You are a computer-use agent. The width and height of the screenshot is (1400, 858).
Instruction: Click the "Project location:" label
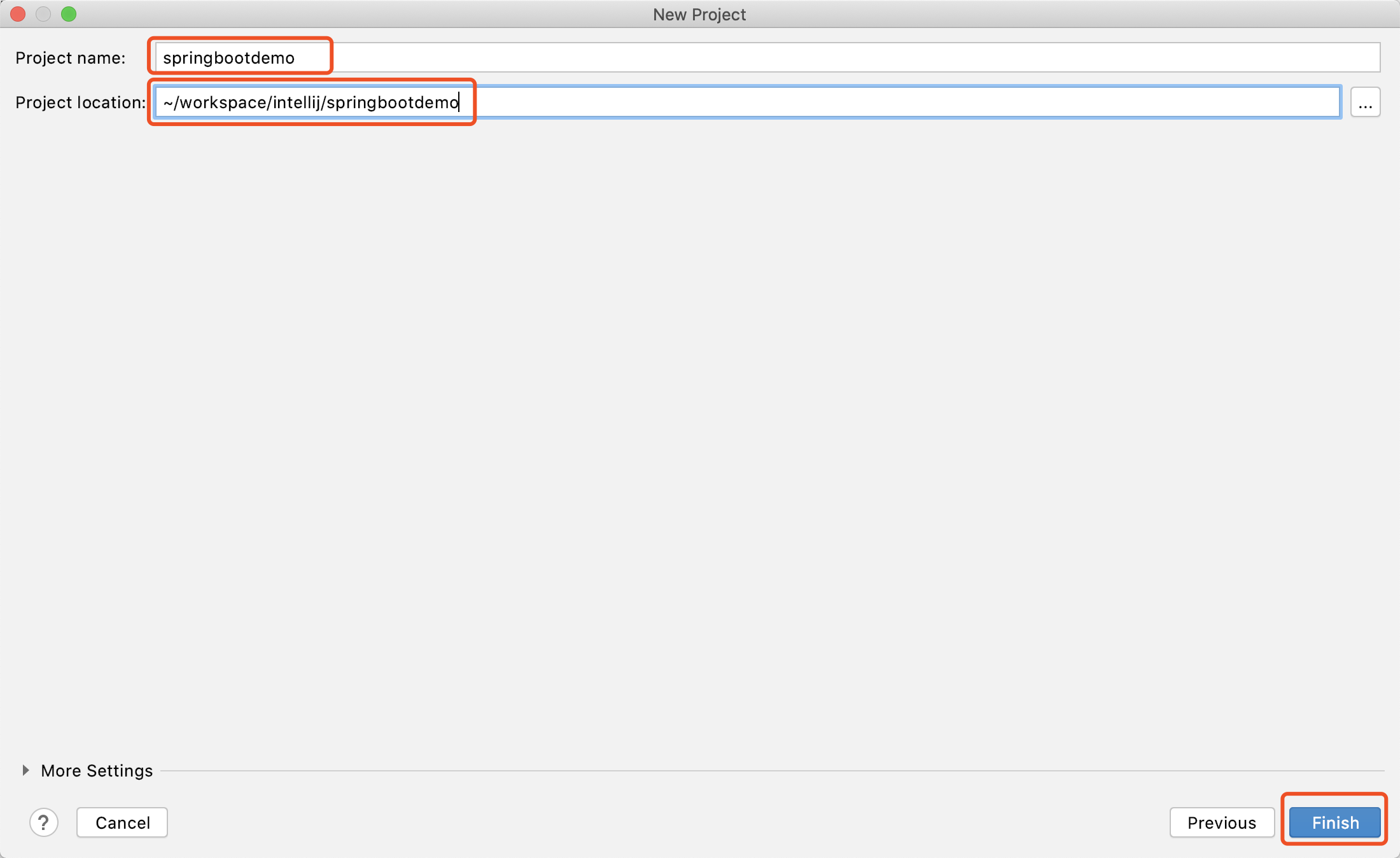point(80,102)
